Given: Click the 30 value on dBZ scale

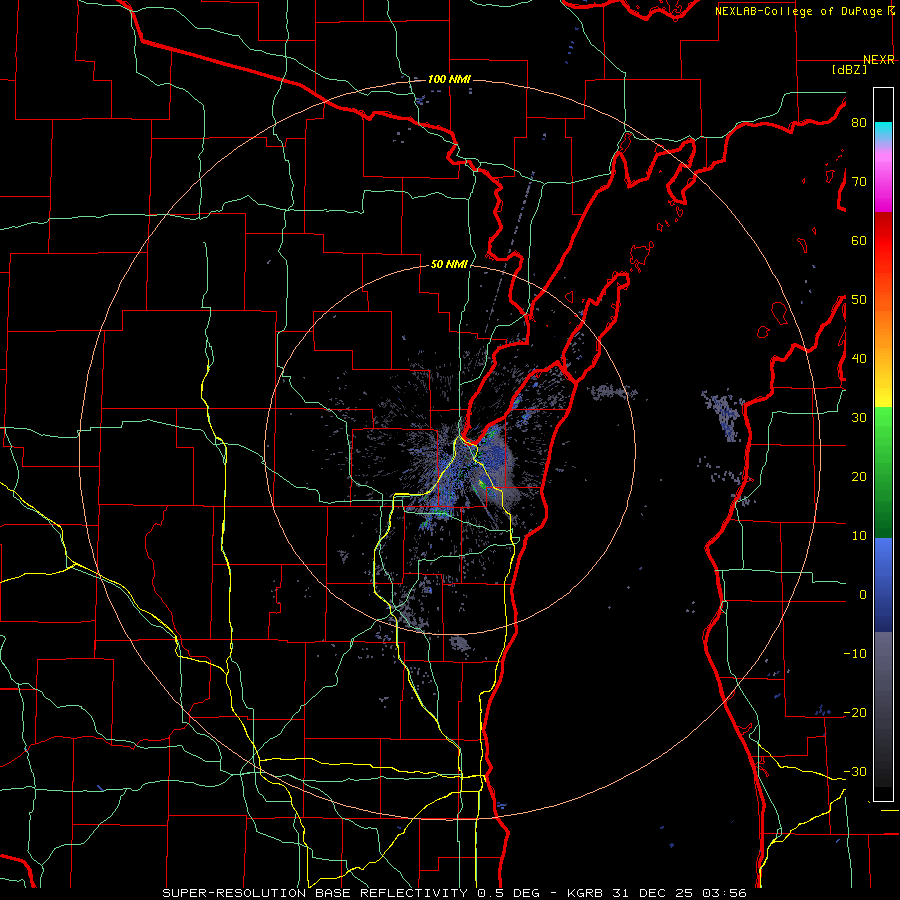Looking at the screenshot, I should pos(859,418).
